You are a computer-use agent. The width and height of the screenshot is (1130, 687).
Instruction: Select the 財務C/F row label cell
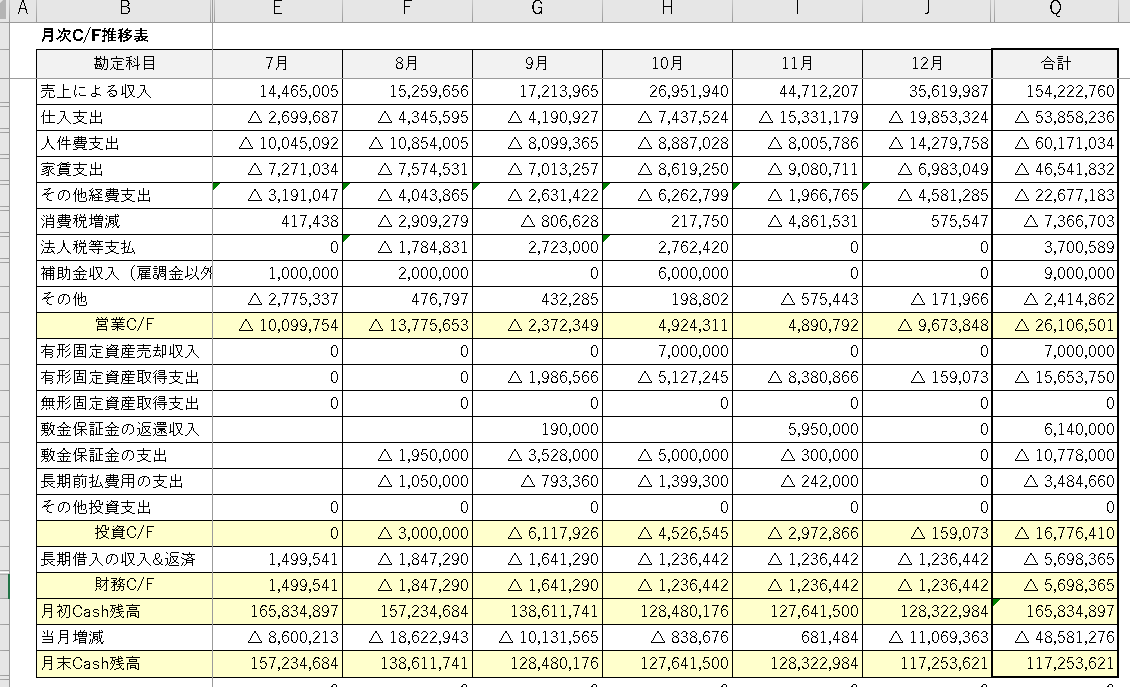(x=124, y=585)
